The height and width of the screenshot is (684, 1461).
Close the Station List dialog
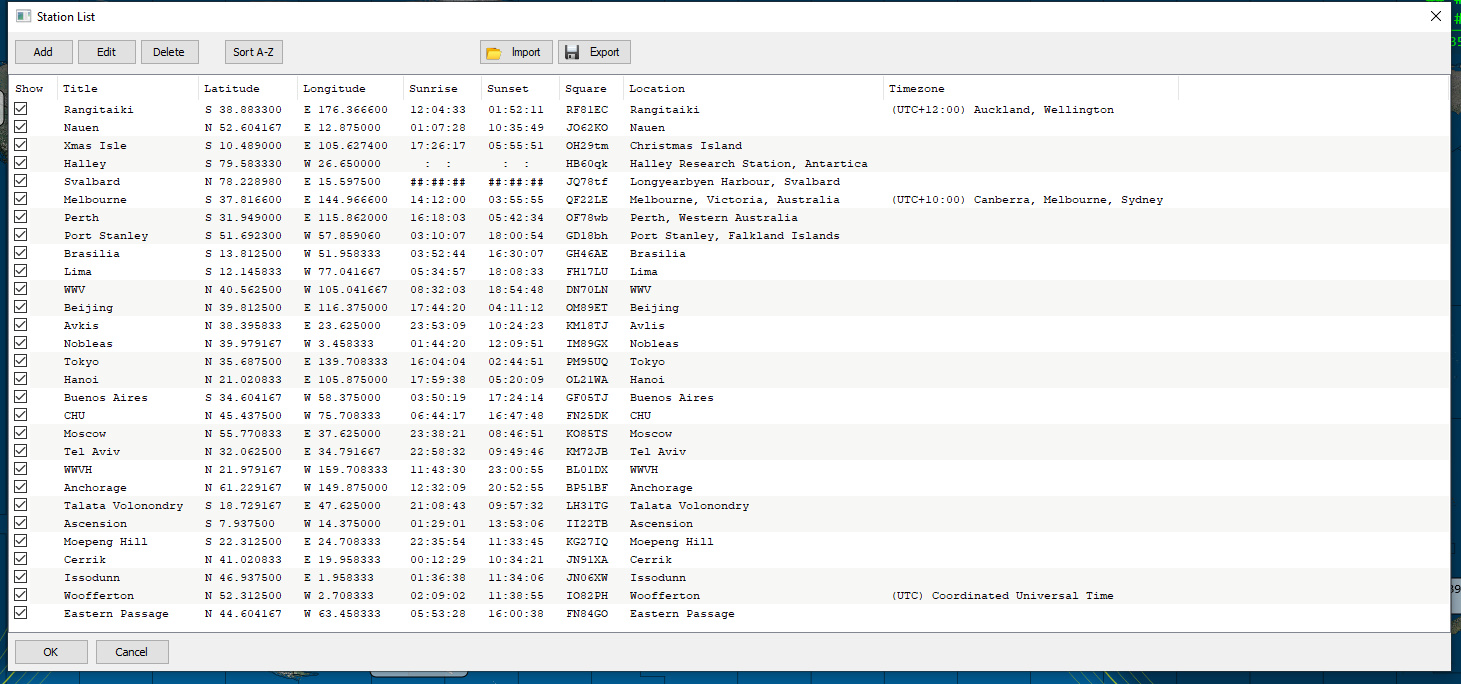[1436, 16]
